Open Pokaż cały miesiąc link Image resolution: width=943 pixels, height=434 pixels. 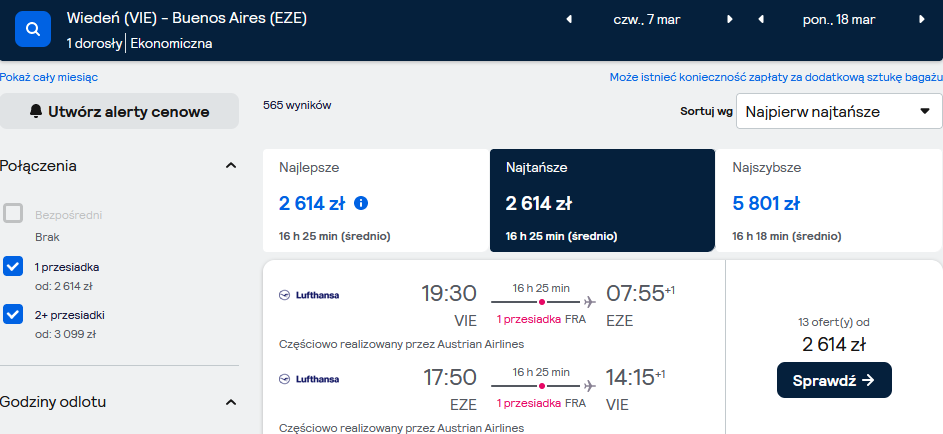pos(49,78)
